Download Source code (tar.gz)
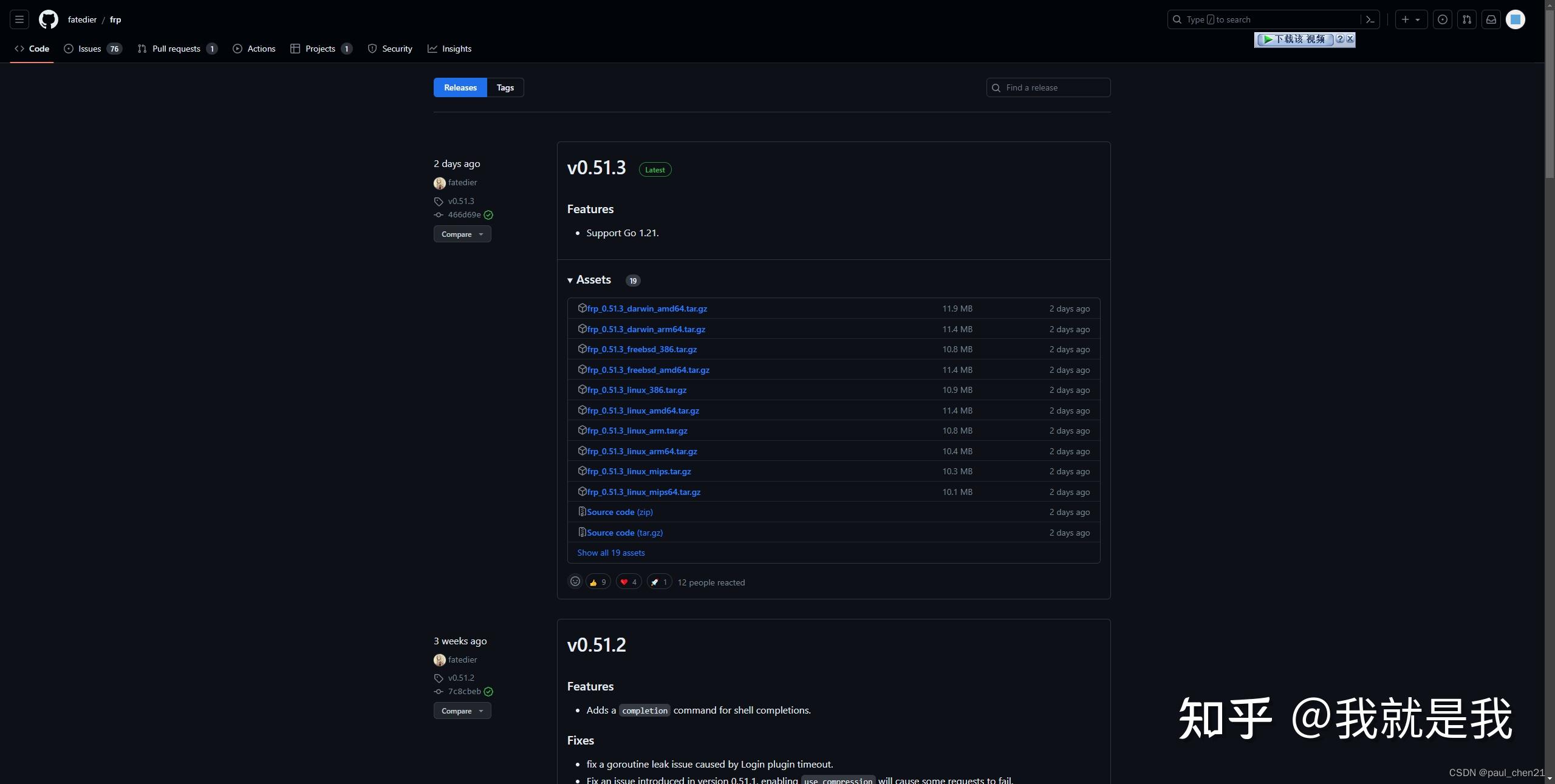The height and width of the screenshot is (784, 1555). click(625, 533)
